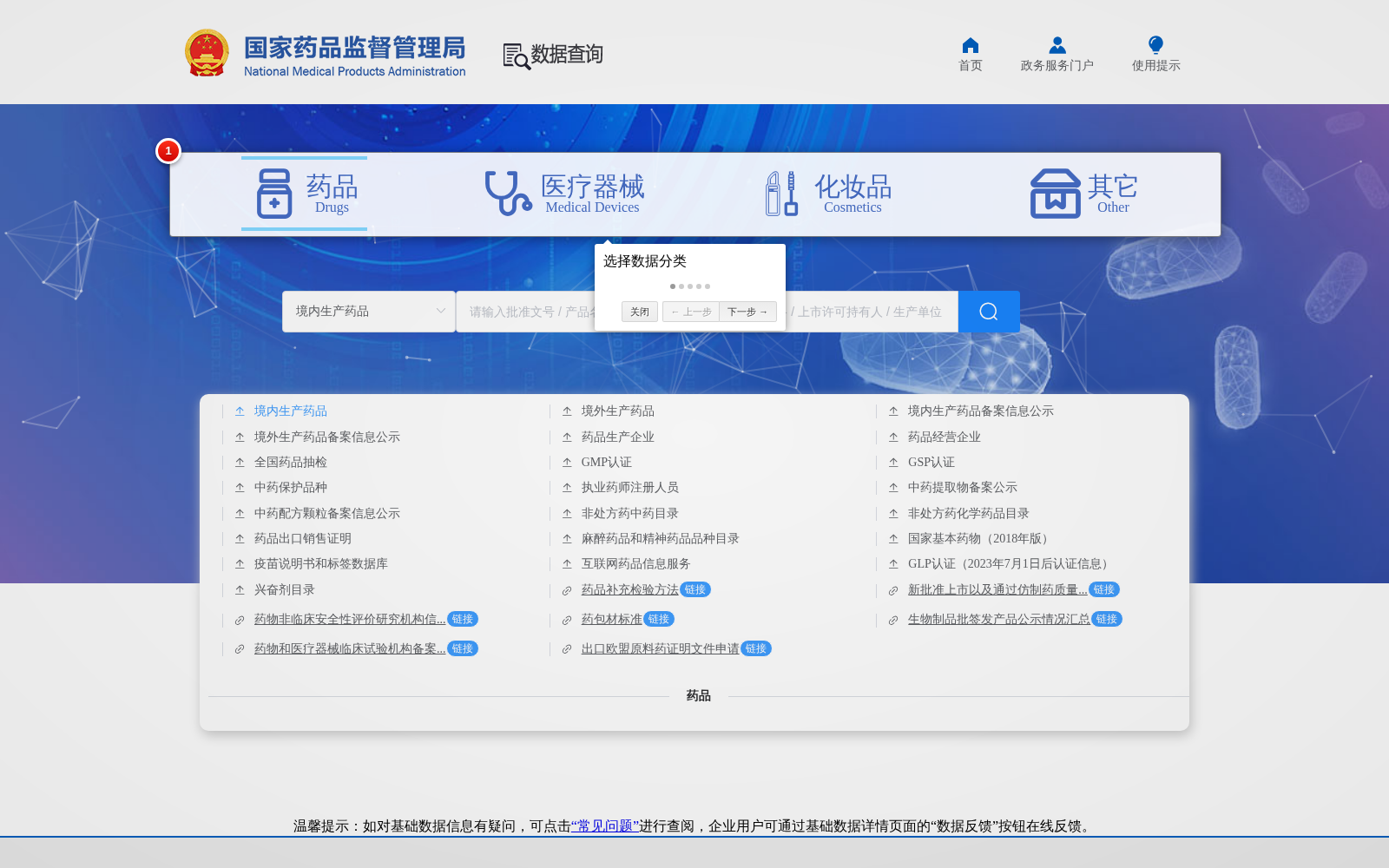Open the 常见问题 FAQ link
This screenshot has width=1389, height=868.
(605, 826)
